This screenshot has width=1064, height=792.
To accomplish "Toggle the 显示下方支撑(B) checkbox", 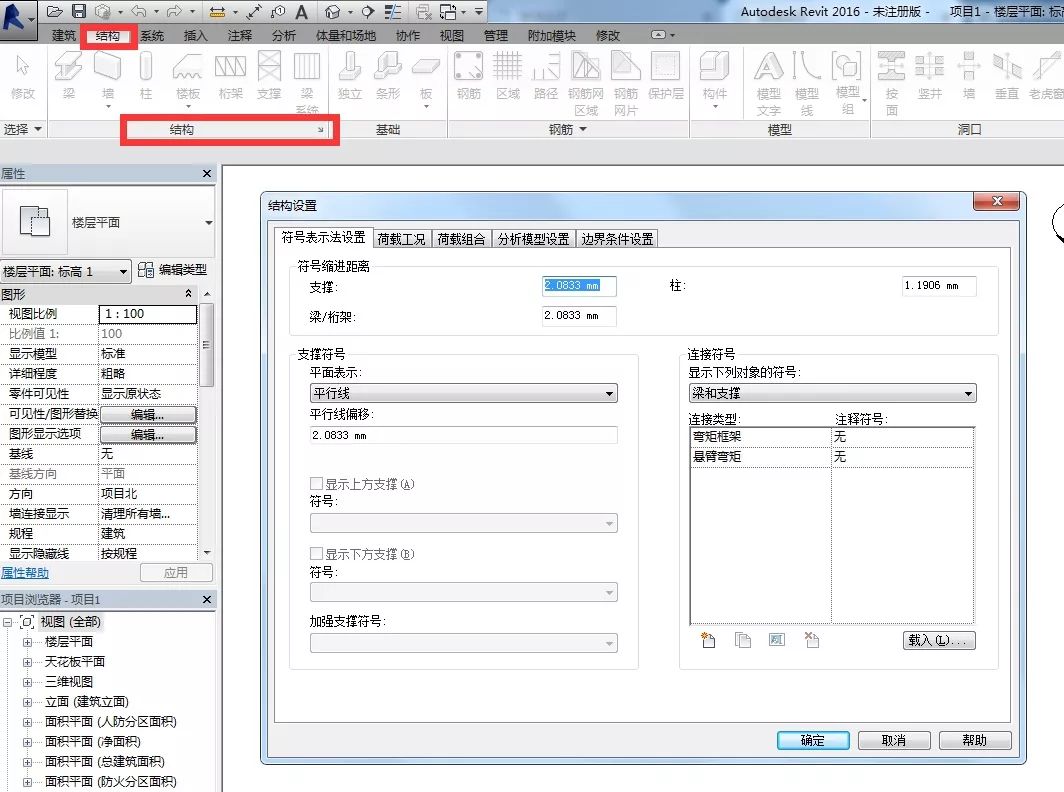I will 316,554.
